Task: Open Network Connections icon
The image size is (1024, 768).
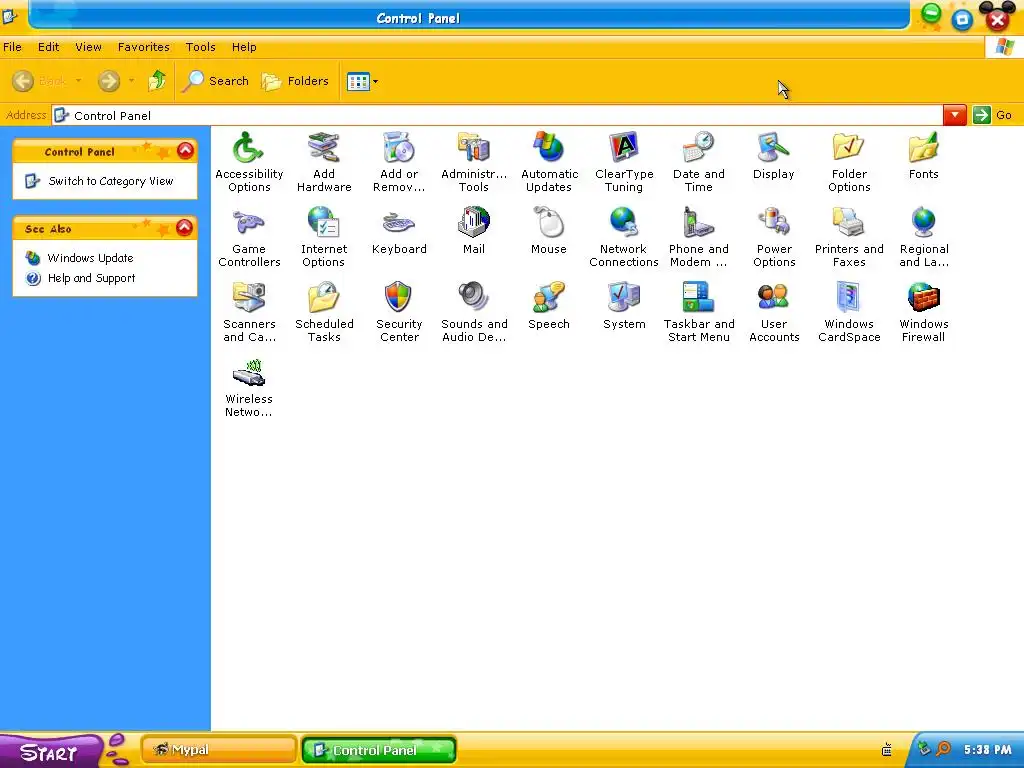Action: coord(624,237)
